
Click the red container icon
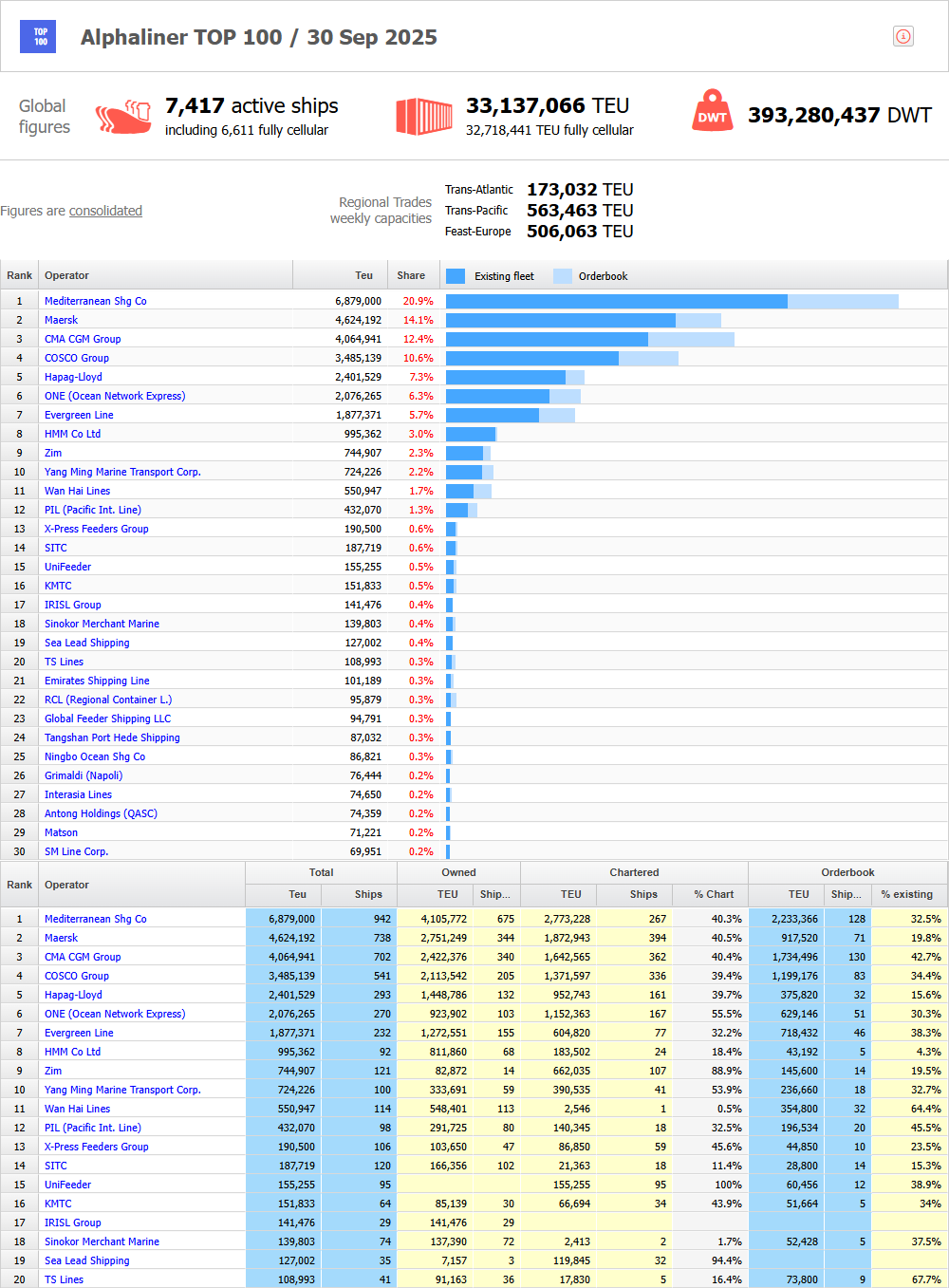click(423, 117)
